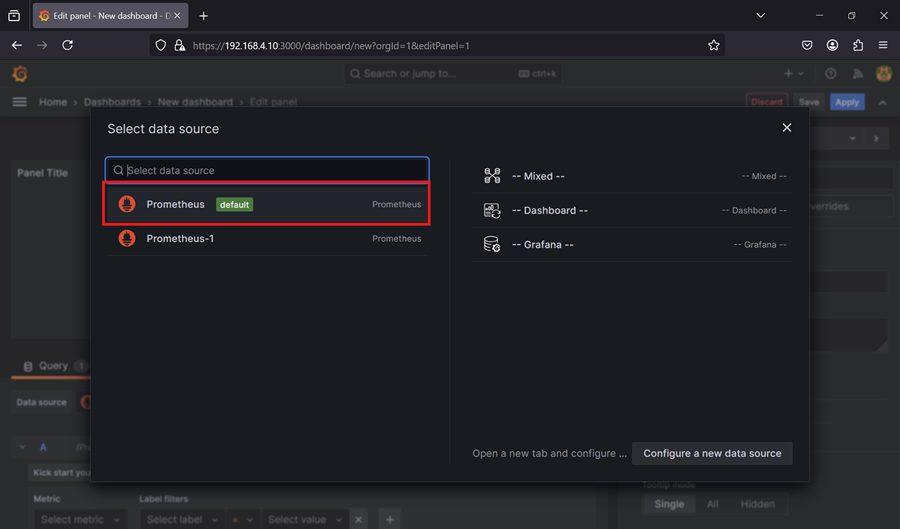Add a label filter with plus button
The width and height of the screenshot is (900, 529).
point(390,519)
